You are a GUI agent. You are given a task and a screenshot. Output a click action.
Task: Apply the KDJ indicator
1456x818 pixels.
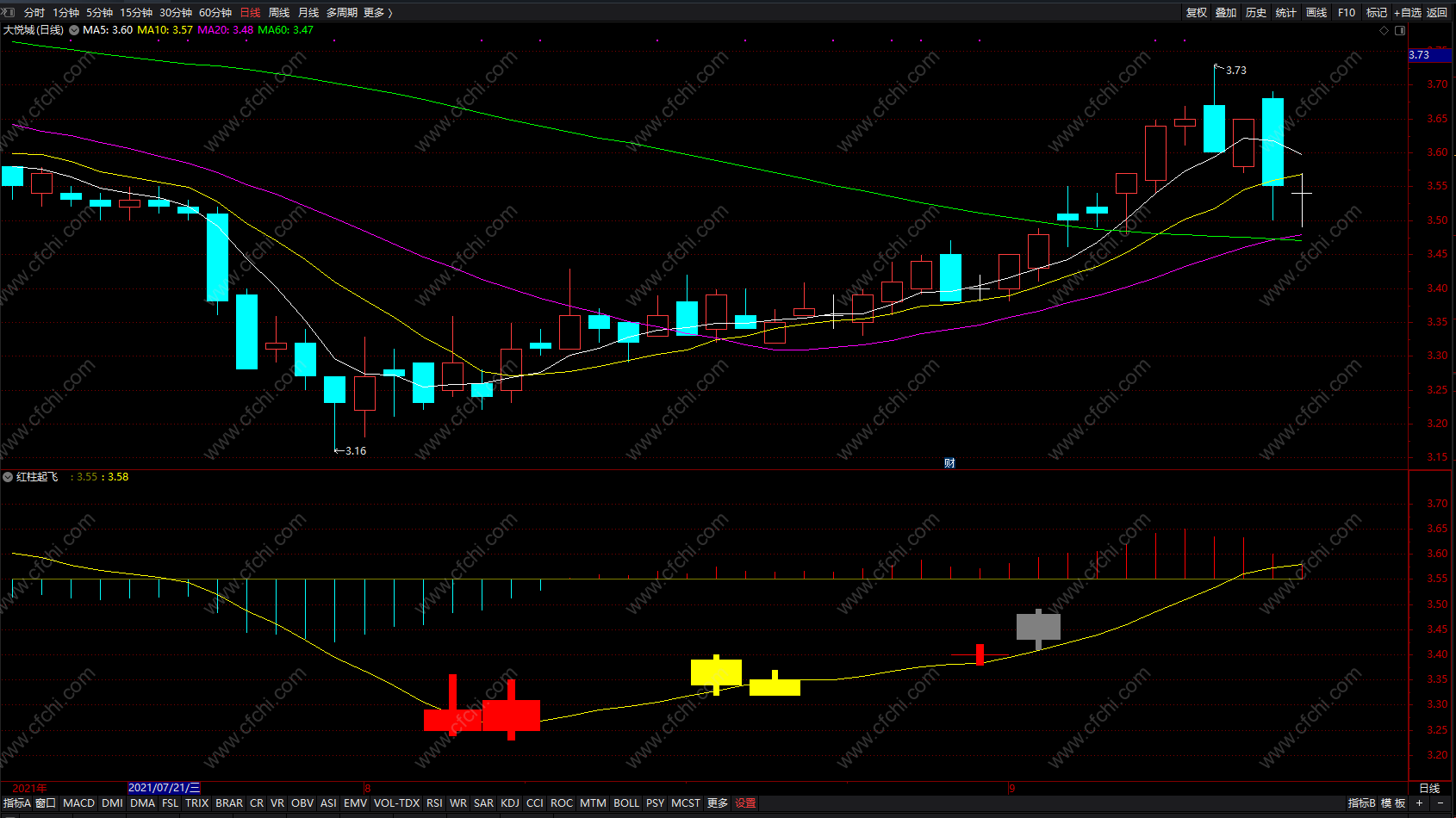[510, 803]
